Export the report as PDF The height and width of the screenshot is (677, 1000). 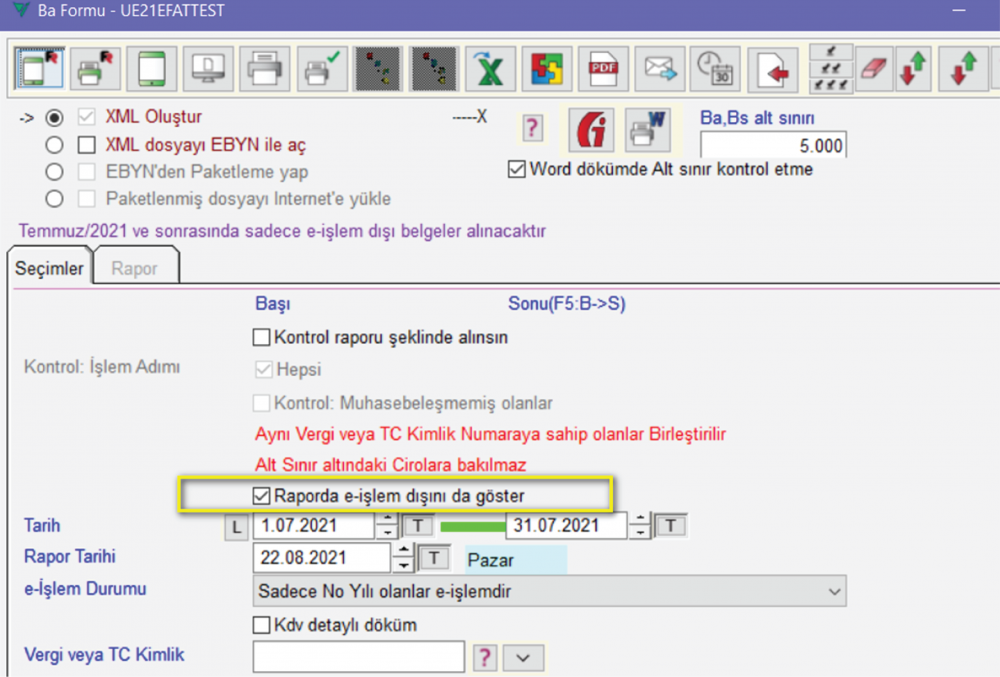click(x=603, y=69)
